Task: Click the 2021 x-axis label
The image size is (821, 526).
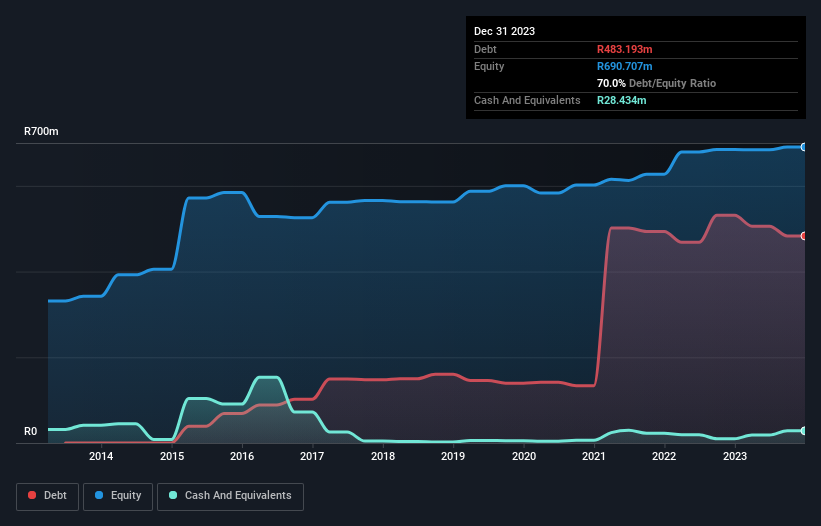Action: 594,456
